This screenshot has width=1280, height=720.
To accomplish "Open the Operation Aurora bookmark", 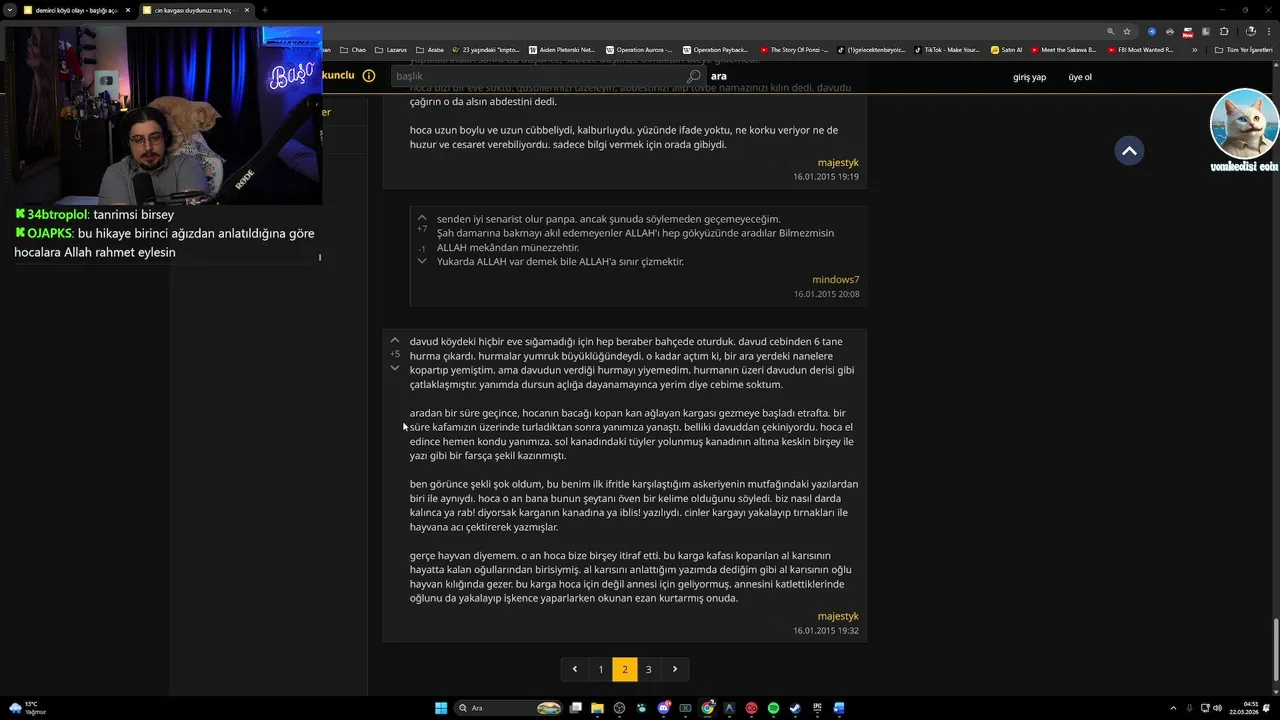I will pos(639,50).
